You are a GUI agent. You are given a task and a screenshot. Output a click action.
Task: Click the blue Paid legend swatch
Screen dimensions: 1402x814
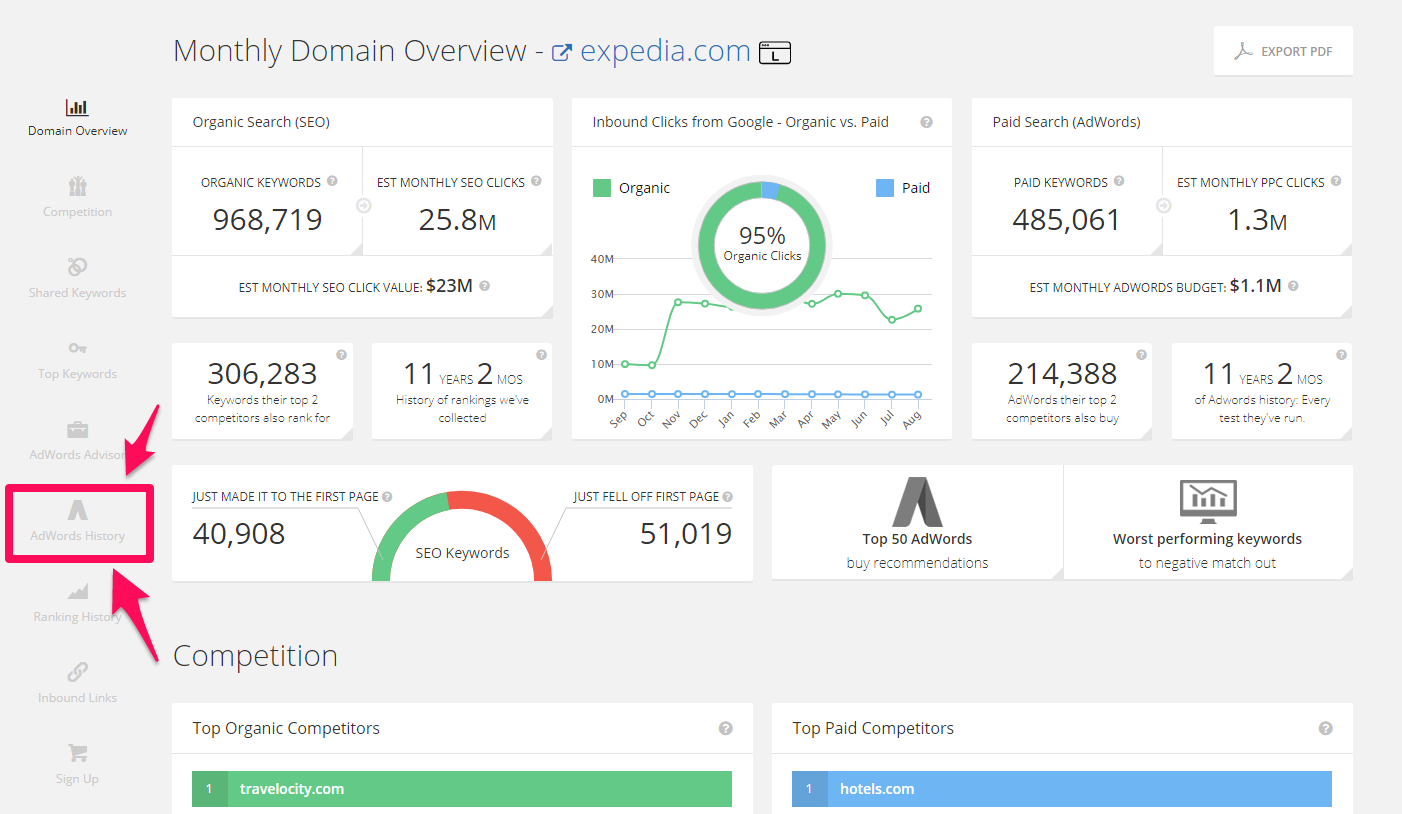coord(884,188)
